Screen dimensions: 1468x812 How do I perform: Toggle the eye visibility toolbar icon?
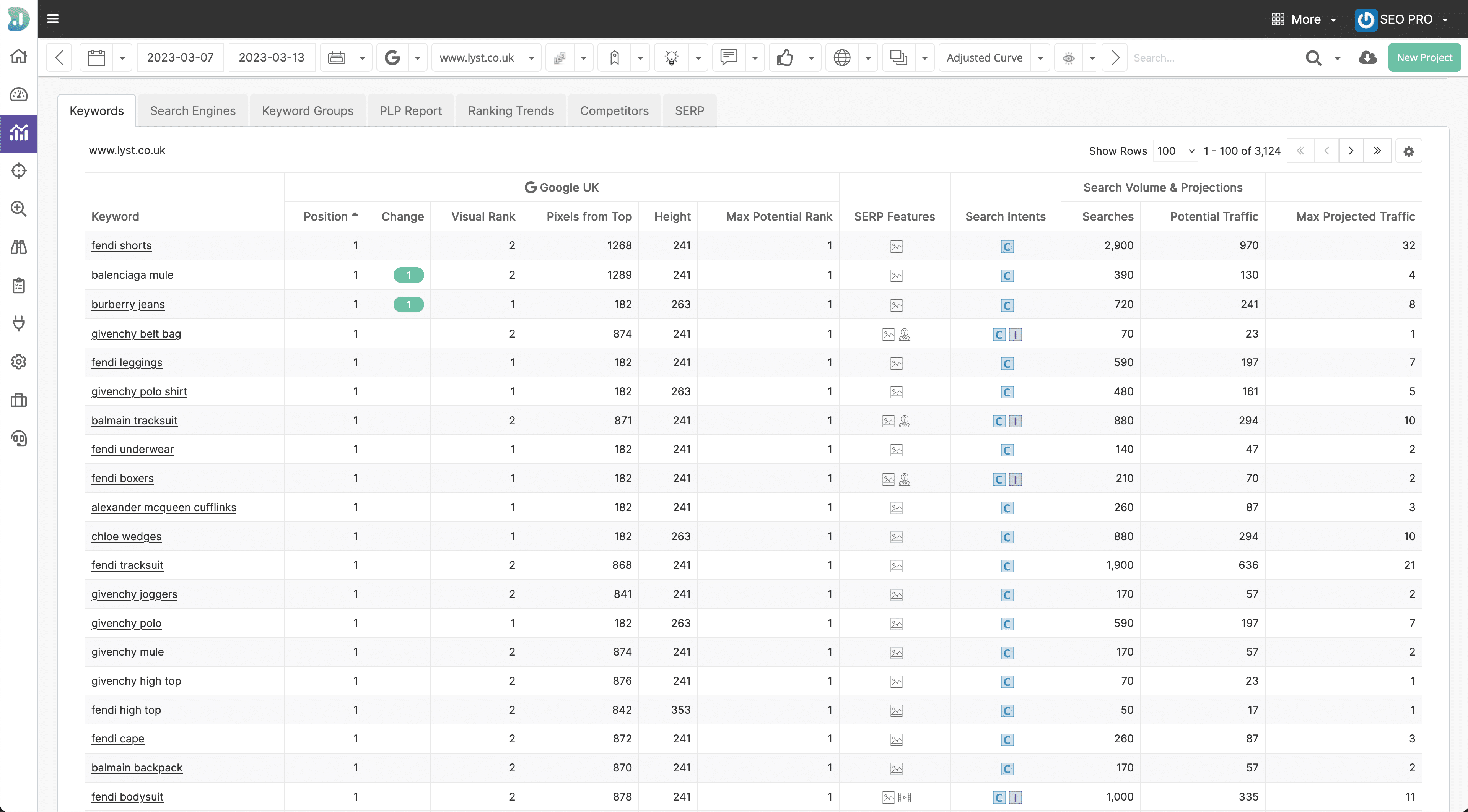click(1069, 57)
